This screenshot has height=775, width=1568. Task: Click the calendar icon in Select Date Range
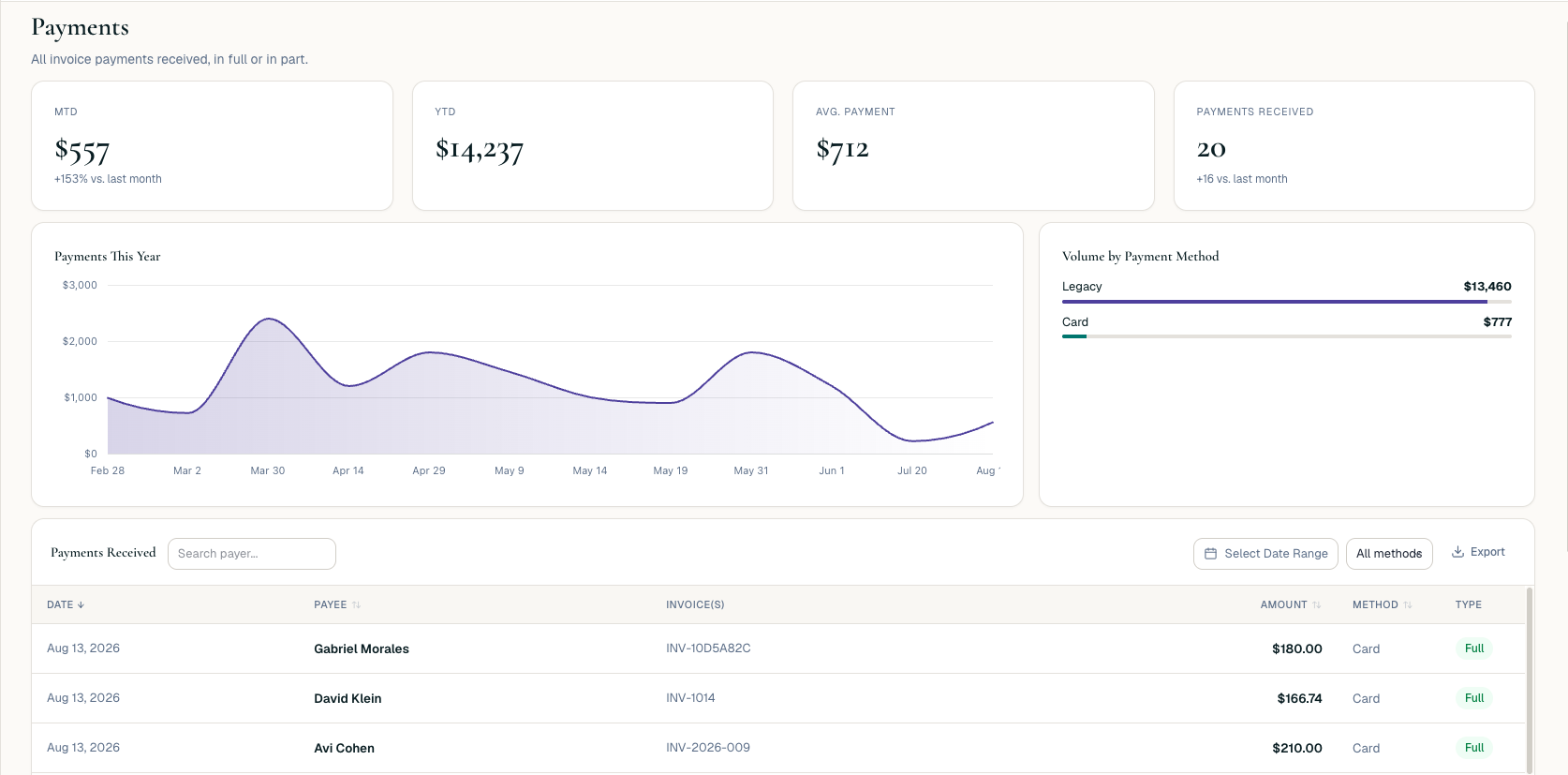pos(1210,554)
